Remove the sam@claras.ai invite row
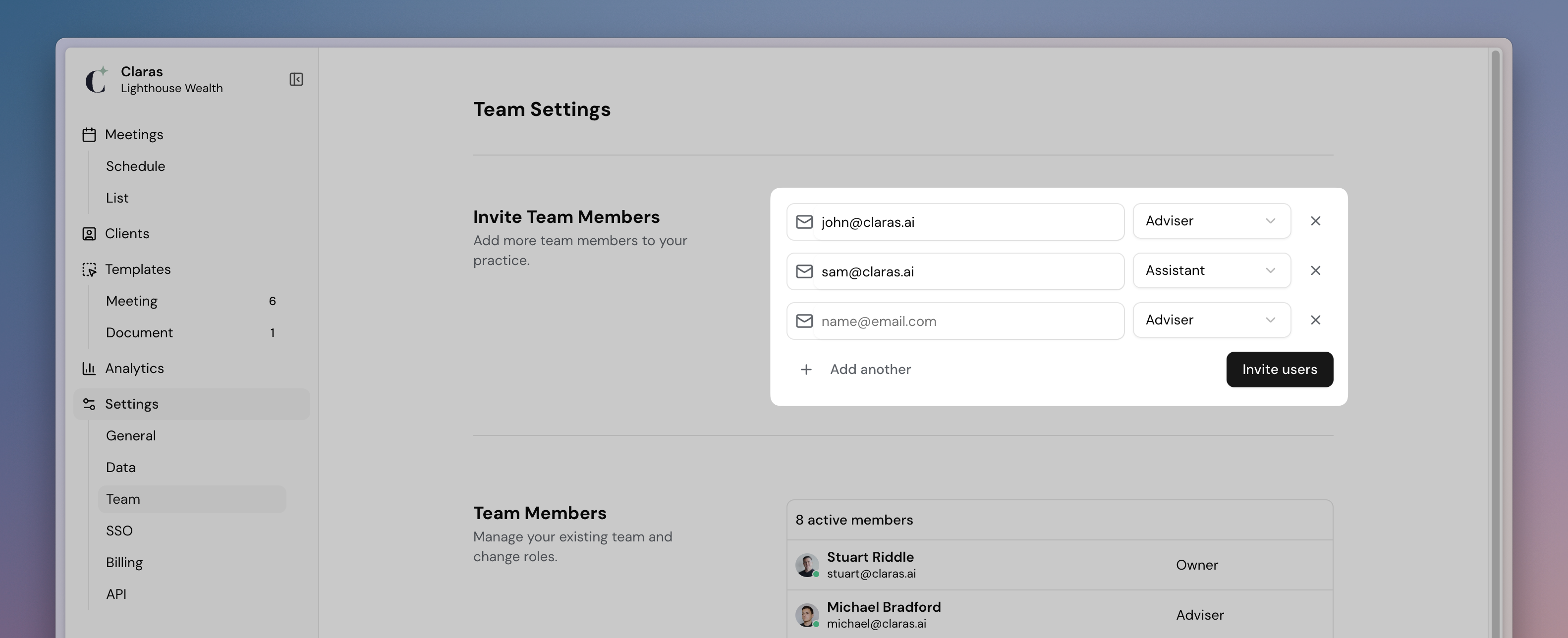 [1315, 270]
